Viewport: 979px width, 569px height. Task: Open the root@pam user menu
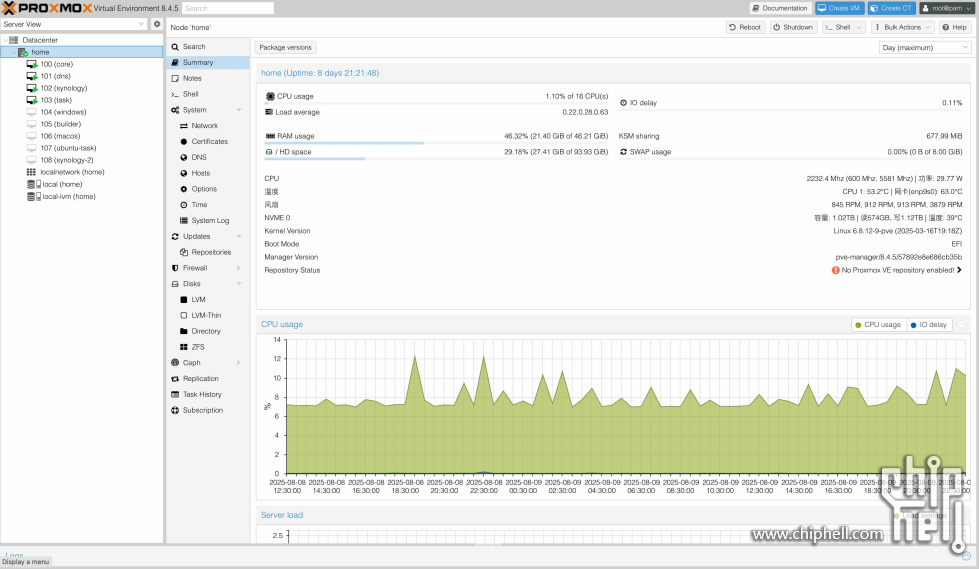(x=947, y=8)
